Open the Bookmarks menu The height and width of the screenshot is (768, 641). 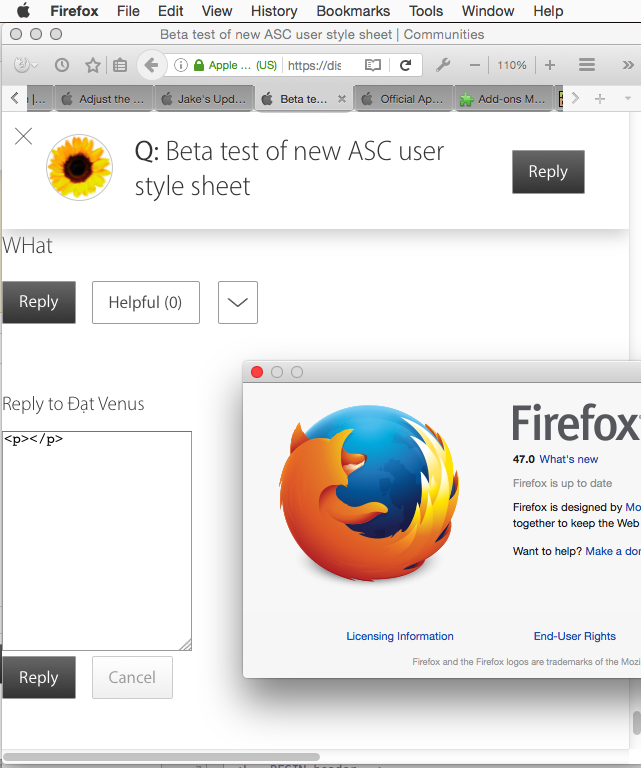pyautogui.click(x=353, y=11)
